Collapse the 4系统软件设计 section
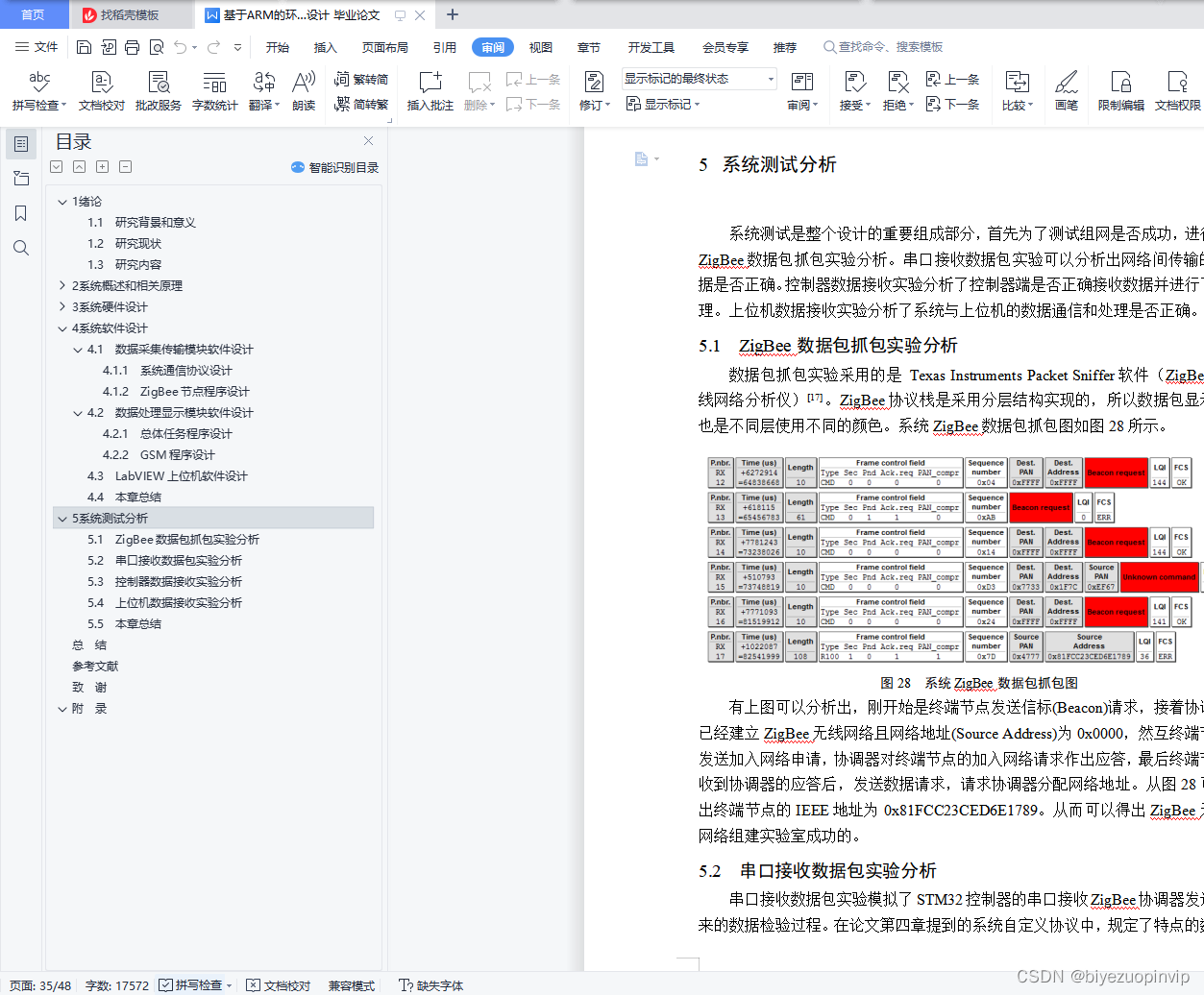The height and width of the screenshot is (995, 1204). (62, 328)
